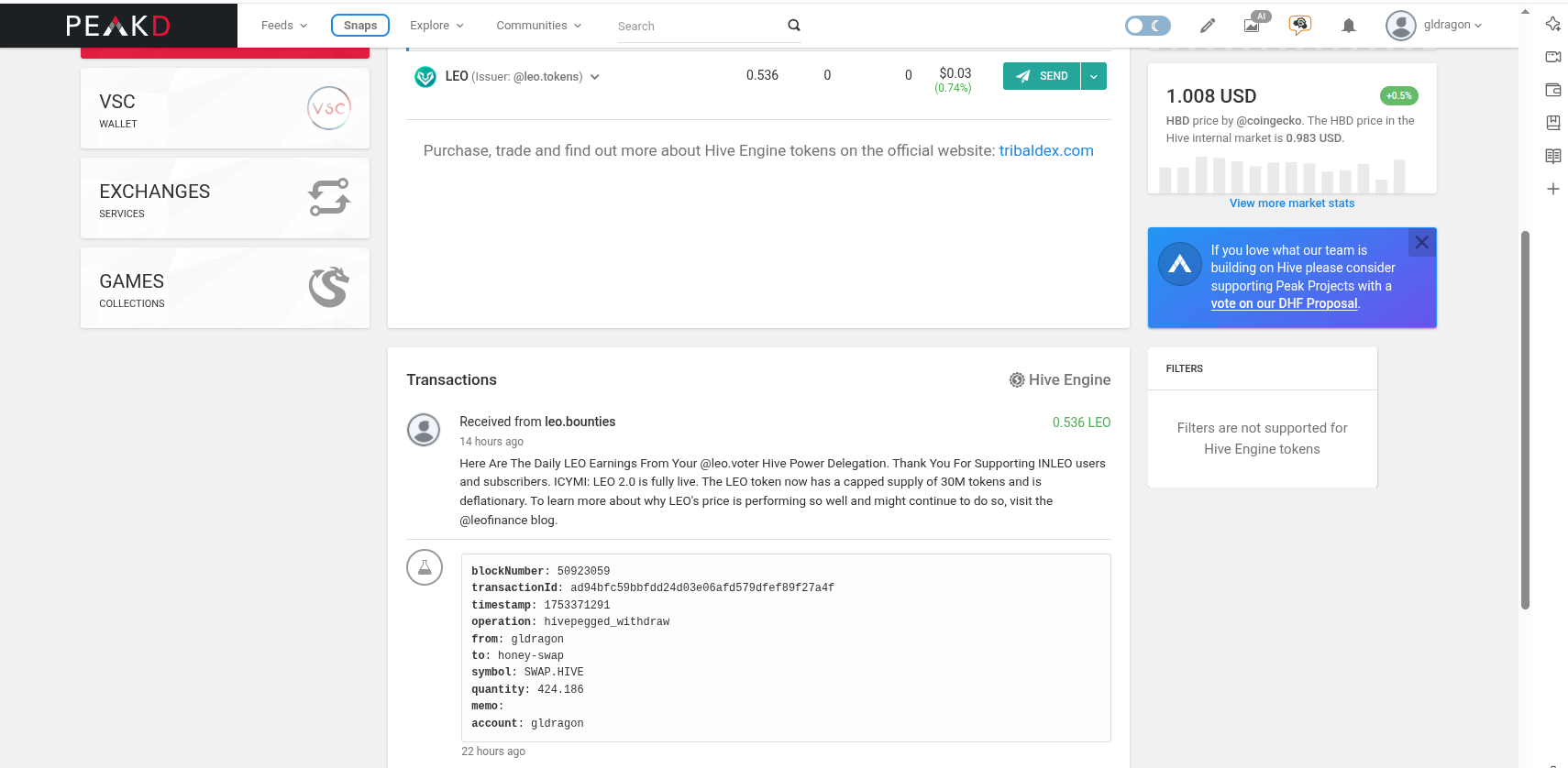The width and height of the screenshot is (1568, 768).
Task: Click the search magnifier icon
Action: click(x=794, y=26)
